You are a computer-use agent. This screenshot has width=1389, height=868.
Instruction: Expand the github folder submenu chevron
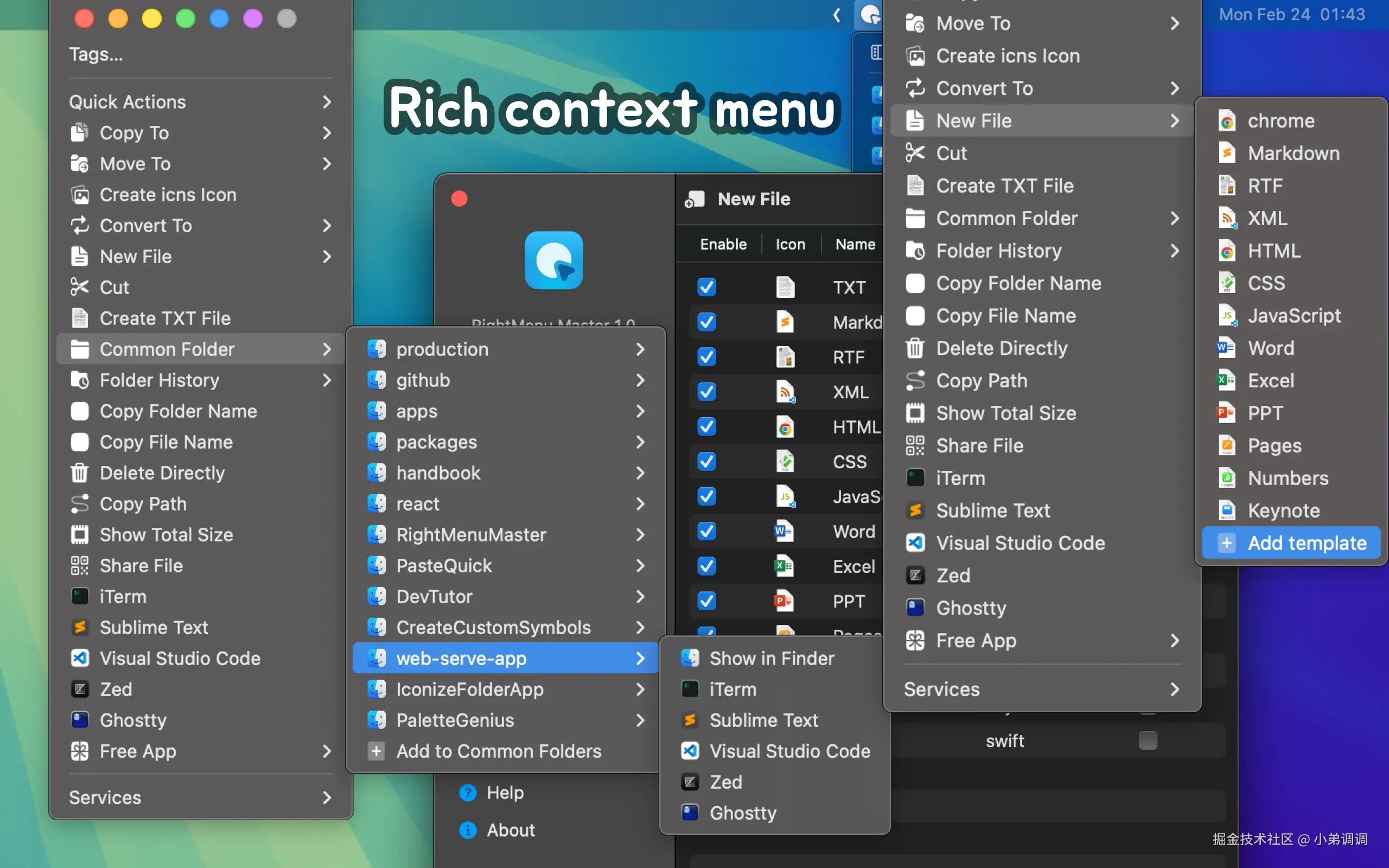pyautogui.click(x=640, y=380)
